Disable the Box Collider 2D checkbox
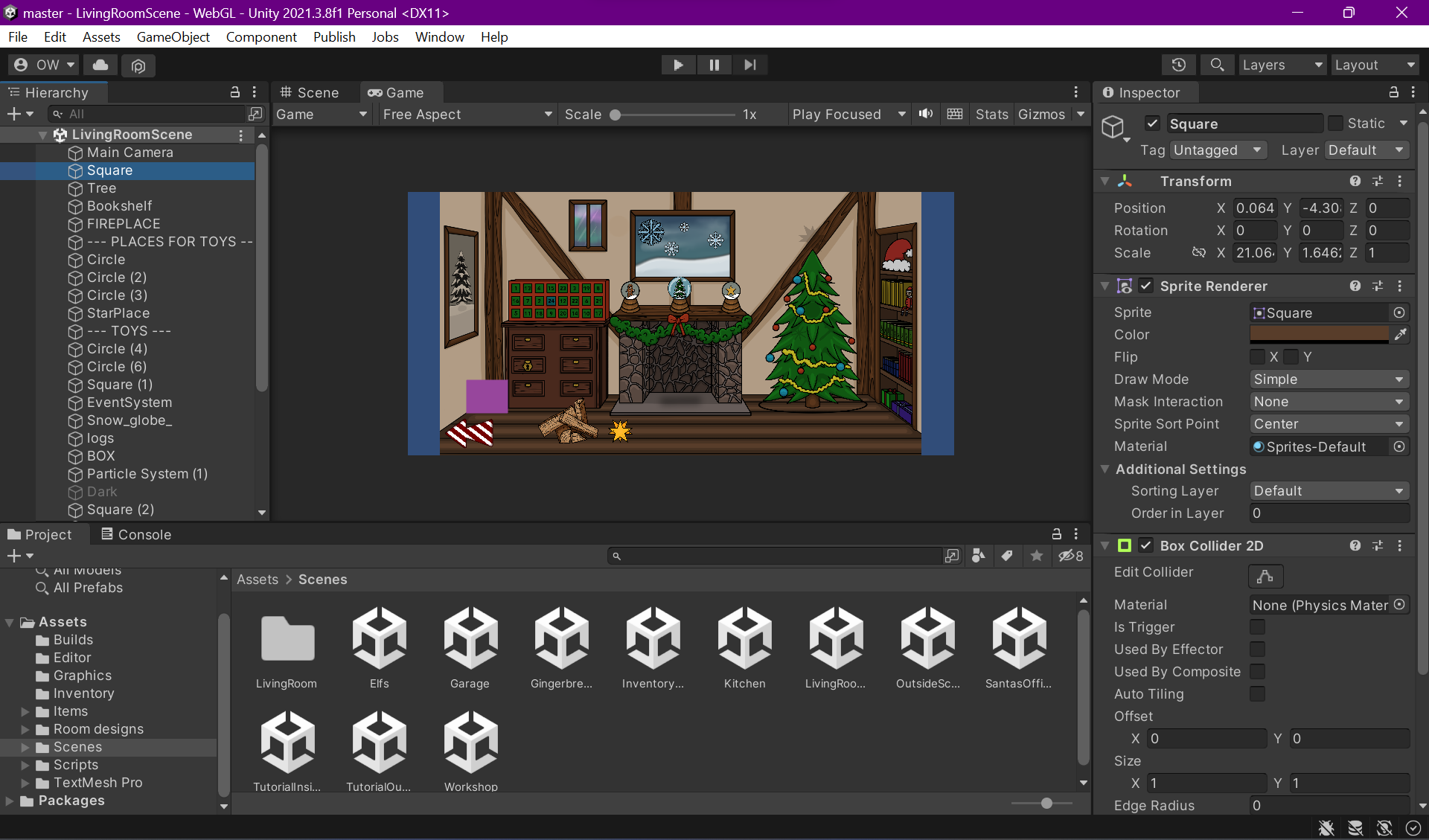The height and width of the screenshot is (840, 1429). [x=1146, y=545]
